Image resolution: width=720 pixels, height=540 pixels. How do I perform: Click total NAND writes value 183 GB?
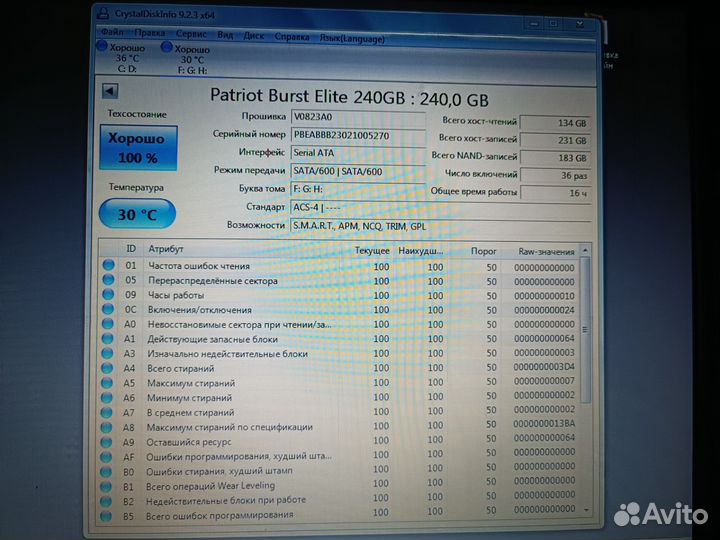[x=555, y=158]
